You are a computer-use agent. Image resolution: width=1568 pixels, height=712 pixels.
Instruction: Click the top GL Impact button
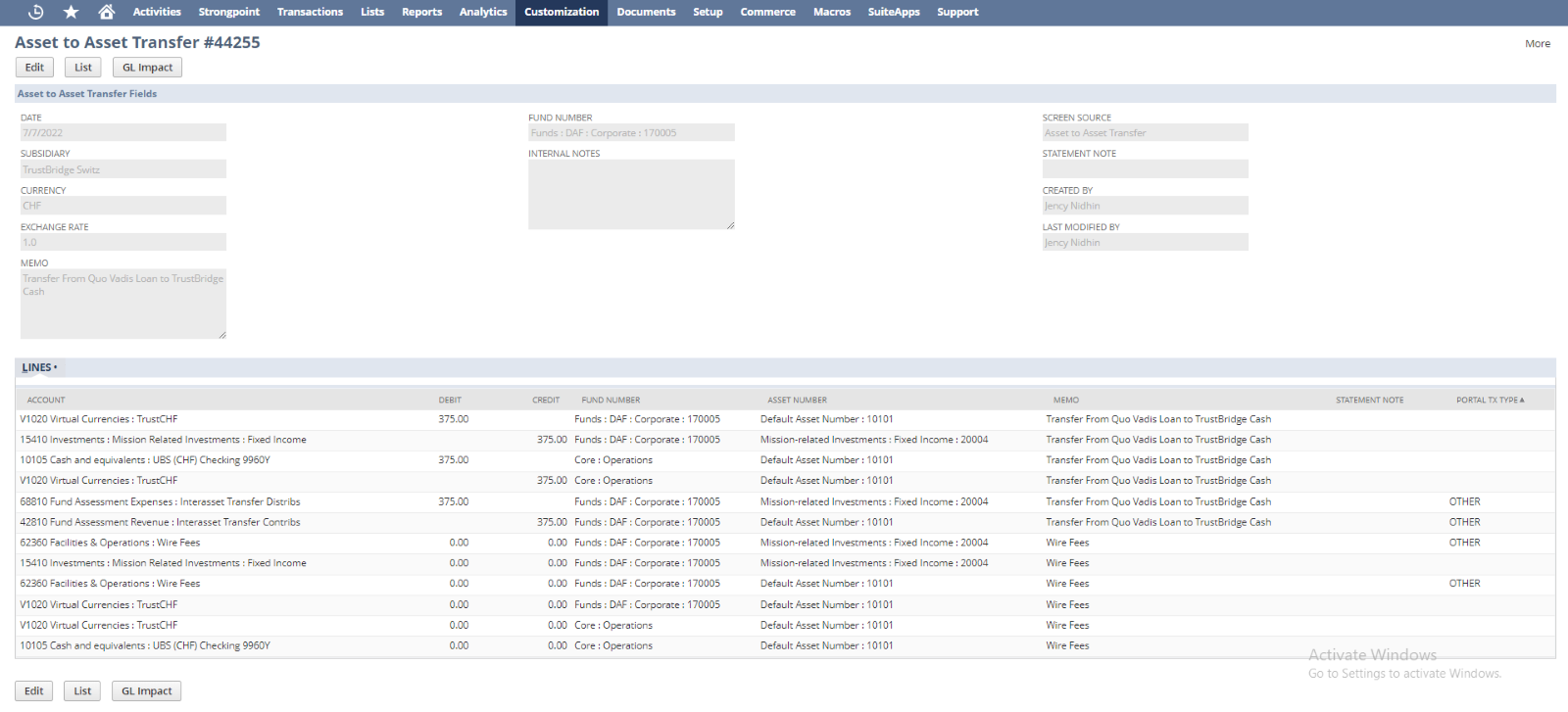(147, 68)
